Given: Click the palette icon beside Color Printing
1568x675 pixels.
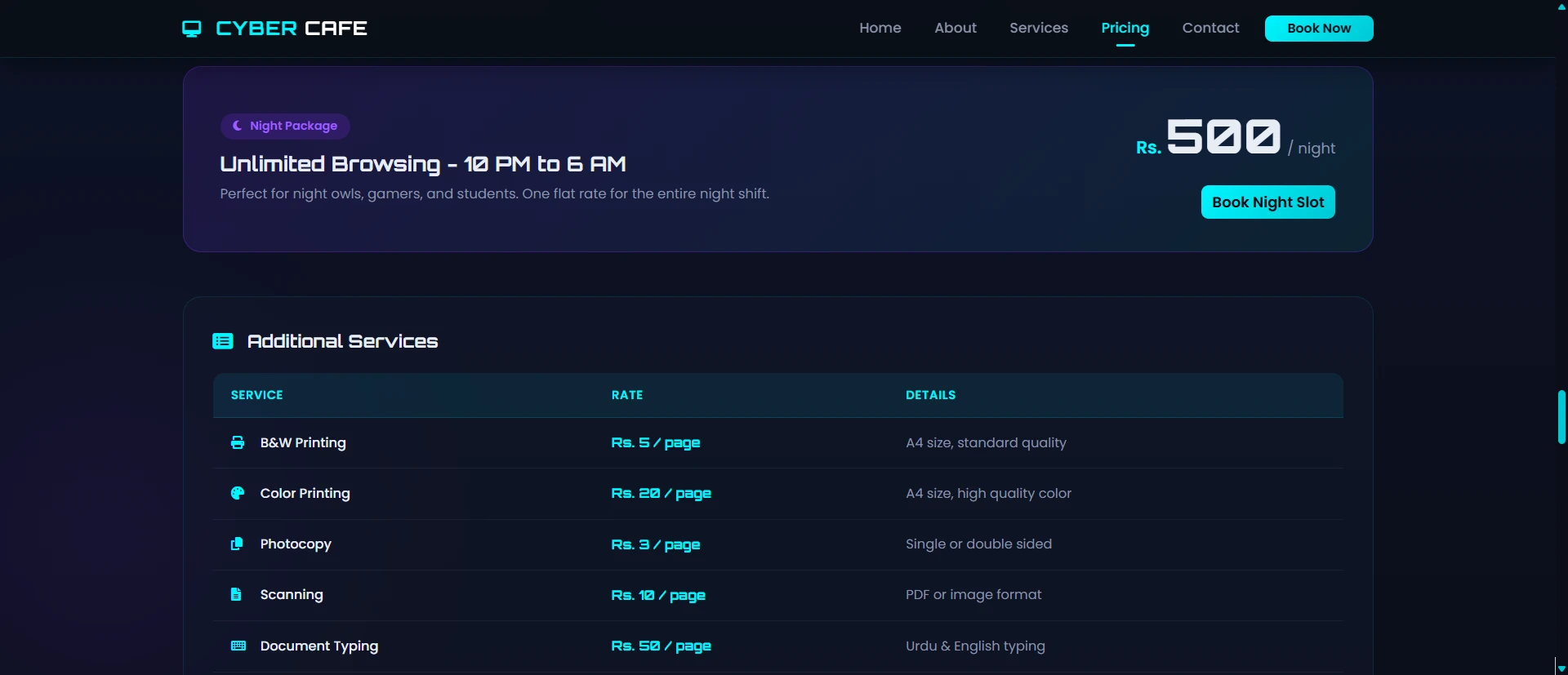Looking at the screenshot, I should (x=238, y=493).
